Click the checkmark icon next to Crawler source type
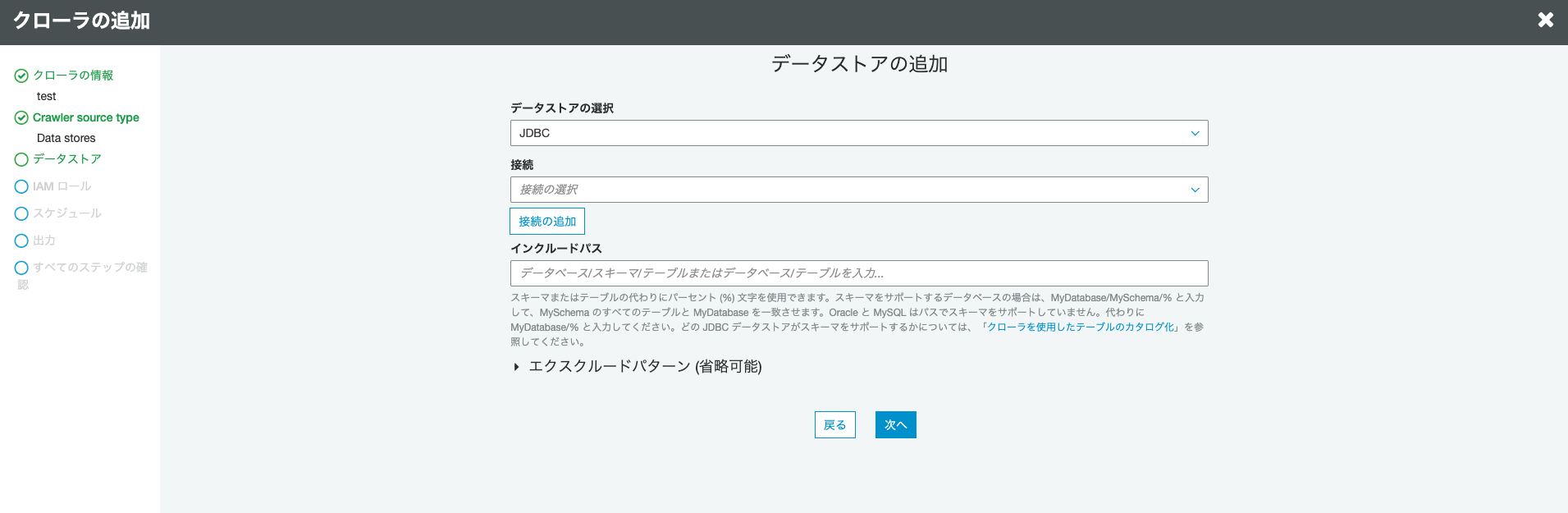Screen dimensions: 1568x513 pyautogui.click(x=21, y=117)
